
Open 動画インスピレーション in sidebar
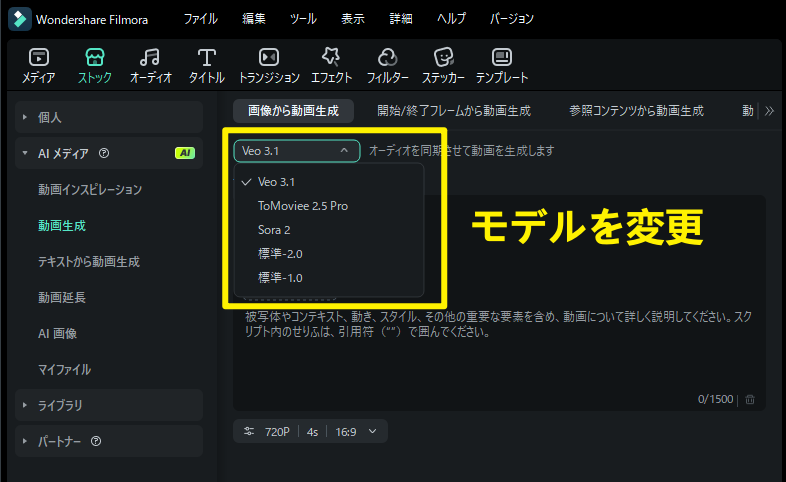point(90,189)
